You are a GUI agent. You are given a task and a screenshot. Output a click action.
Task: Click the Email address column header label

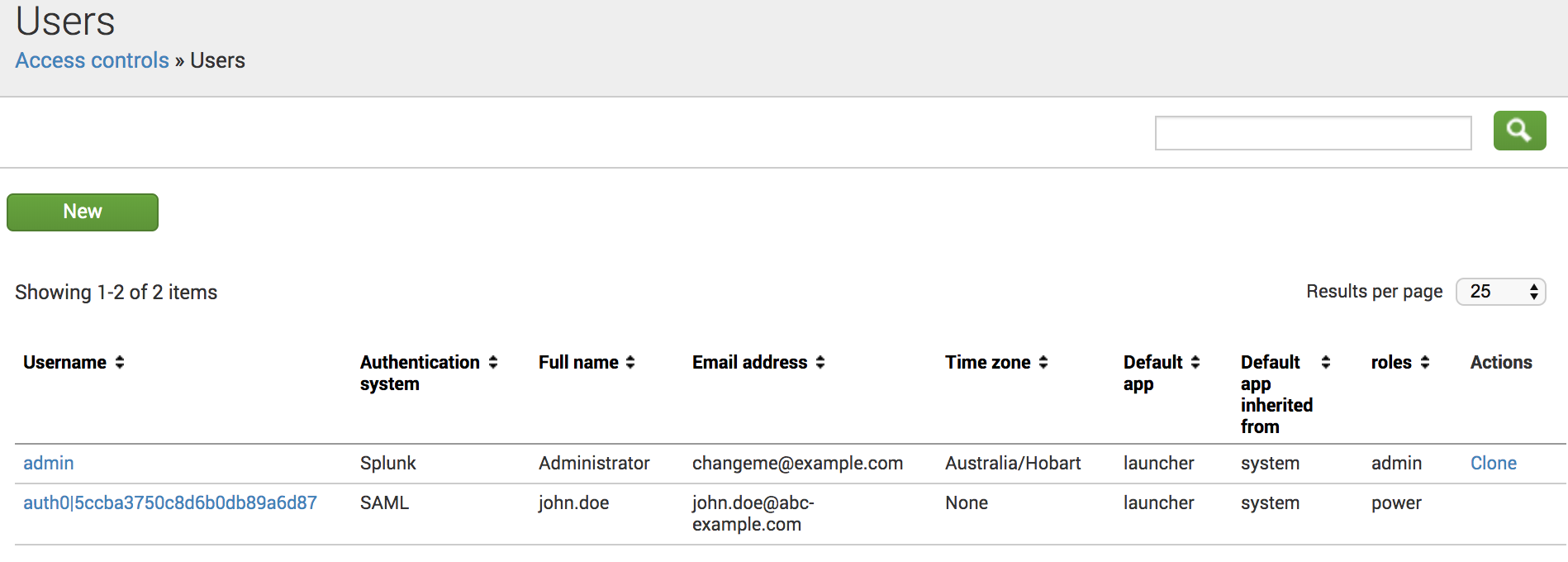(749, 362)
